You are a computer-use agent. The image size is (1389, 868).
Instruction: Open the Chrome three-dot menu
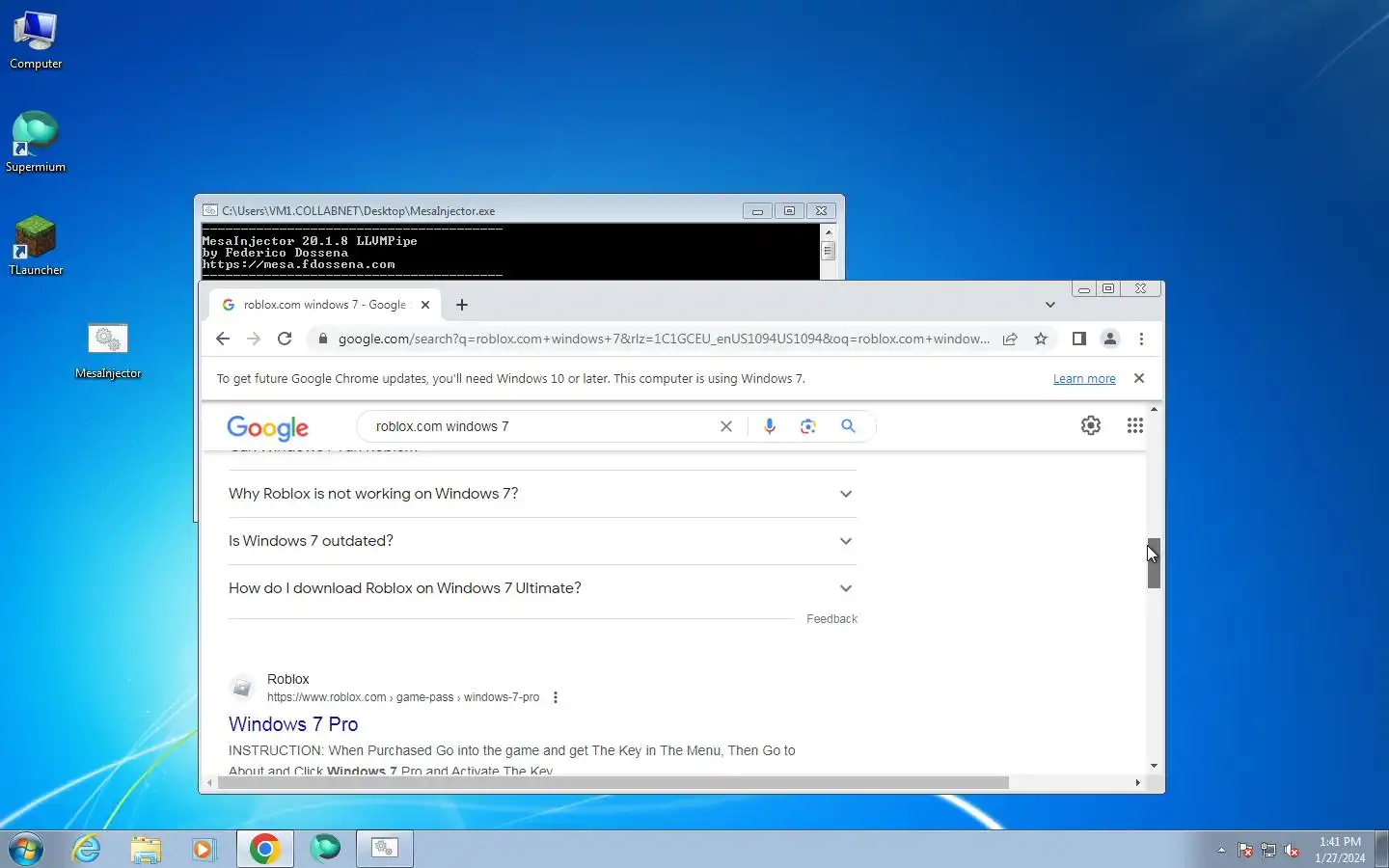tap(1141, 339)
